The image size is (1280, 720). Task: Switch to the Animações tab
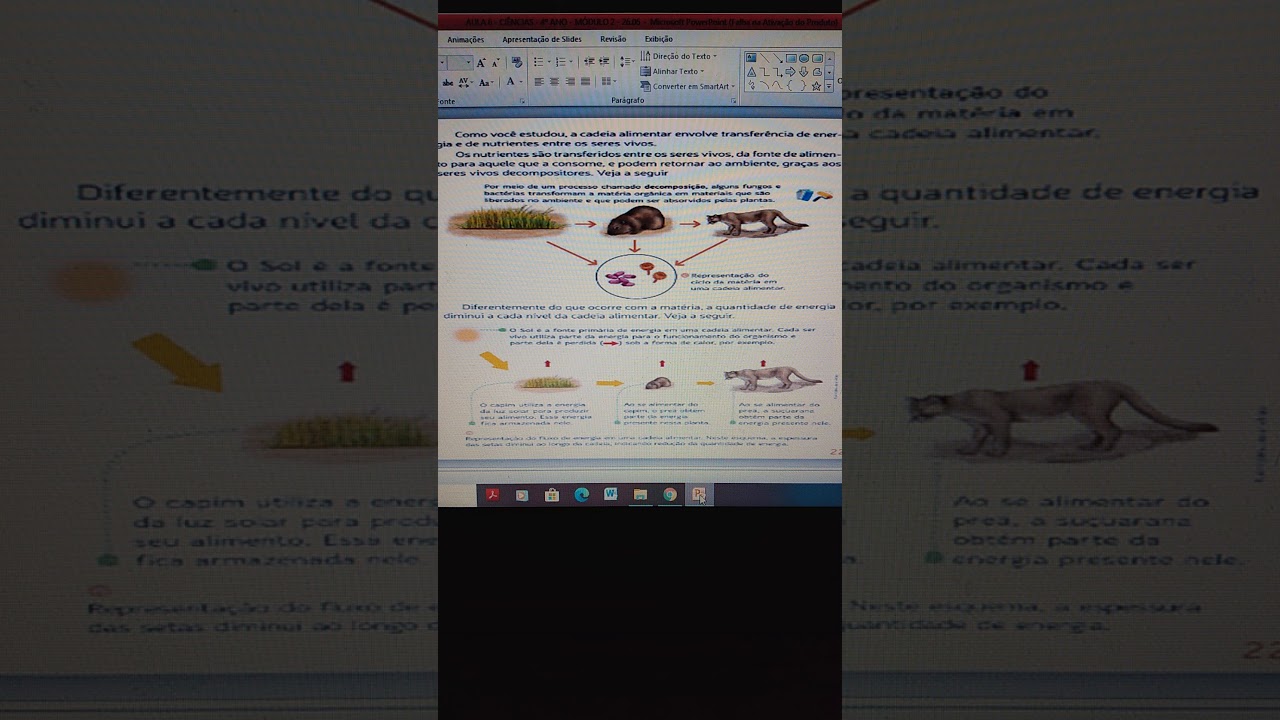465,39
